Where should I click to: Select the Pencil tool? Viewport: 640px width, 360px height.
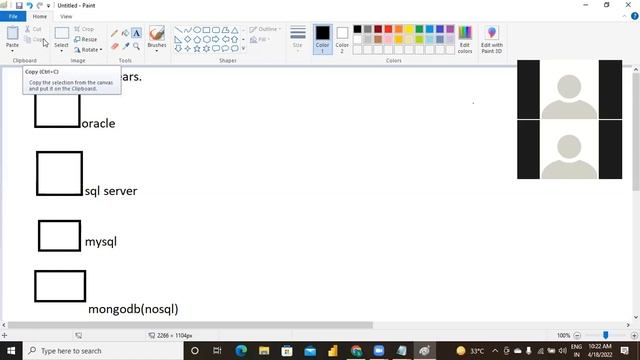114,33
